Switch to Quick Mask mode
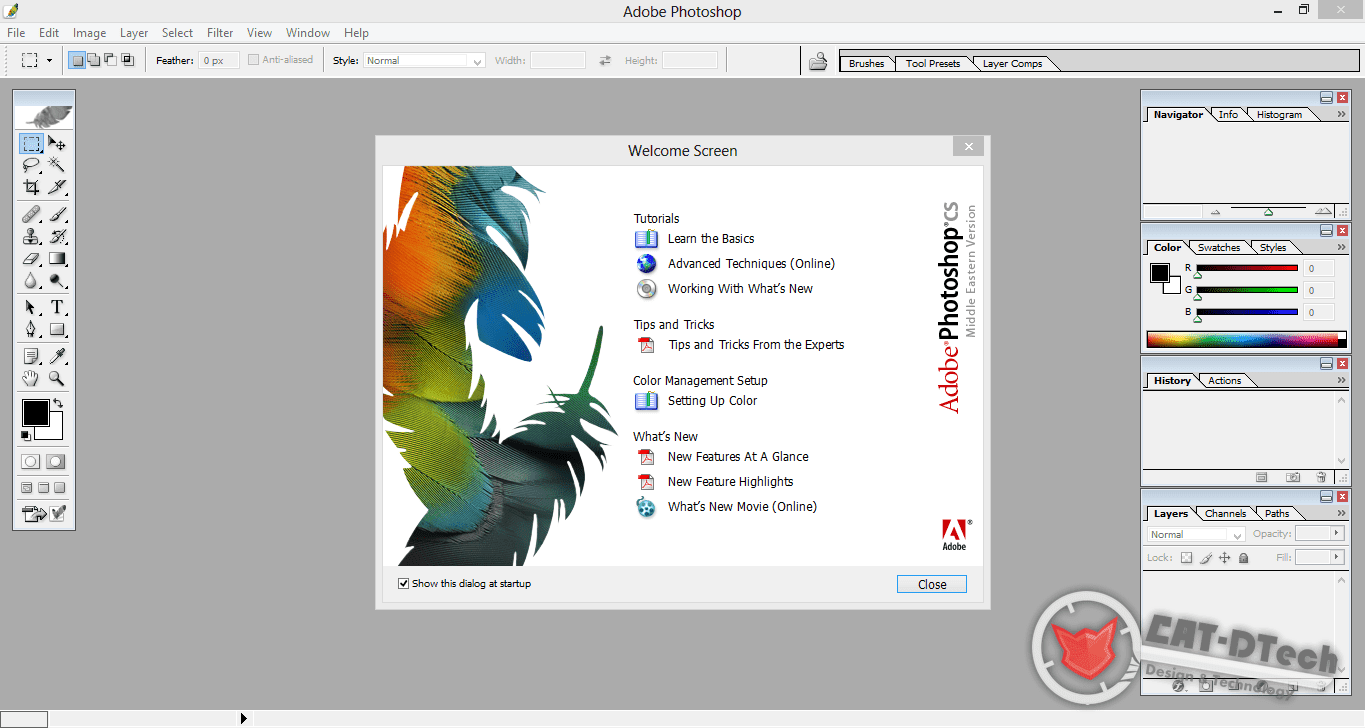 56,461
